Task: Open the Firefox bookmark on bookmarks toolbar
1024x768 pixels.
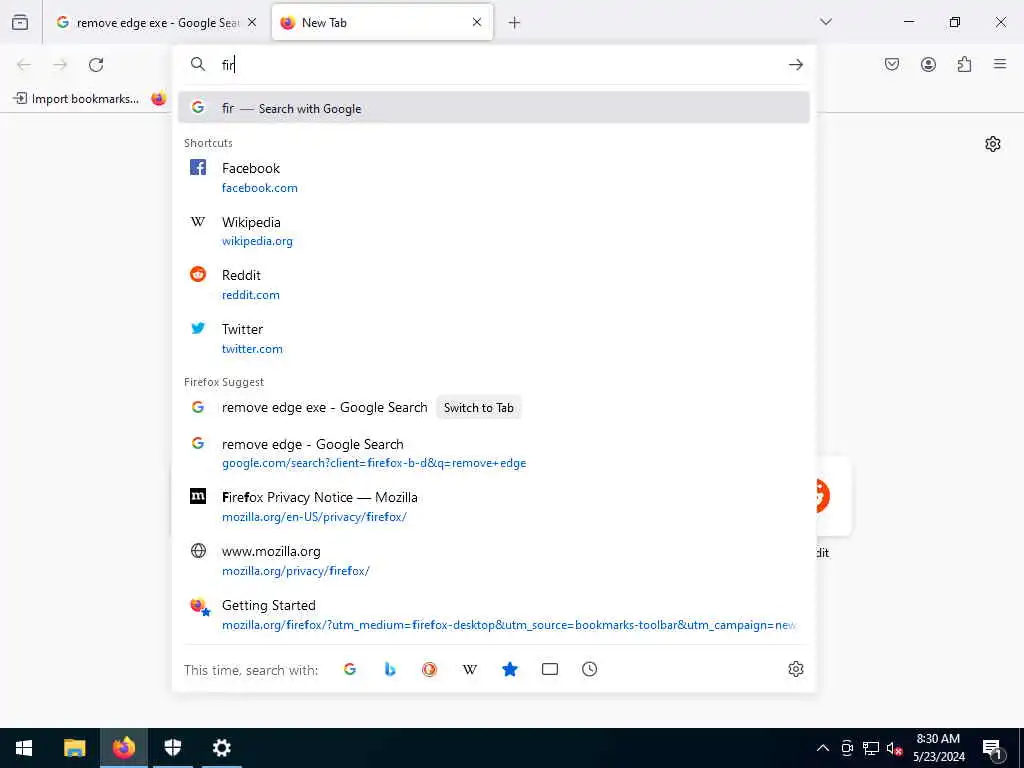Action: pos(159,99)
